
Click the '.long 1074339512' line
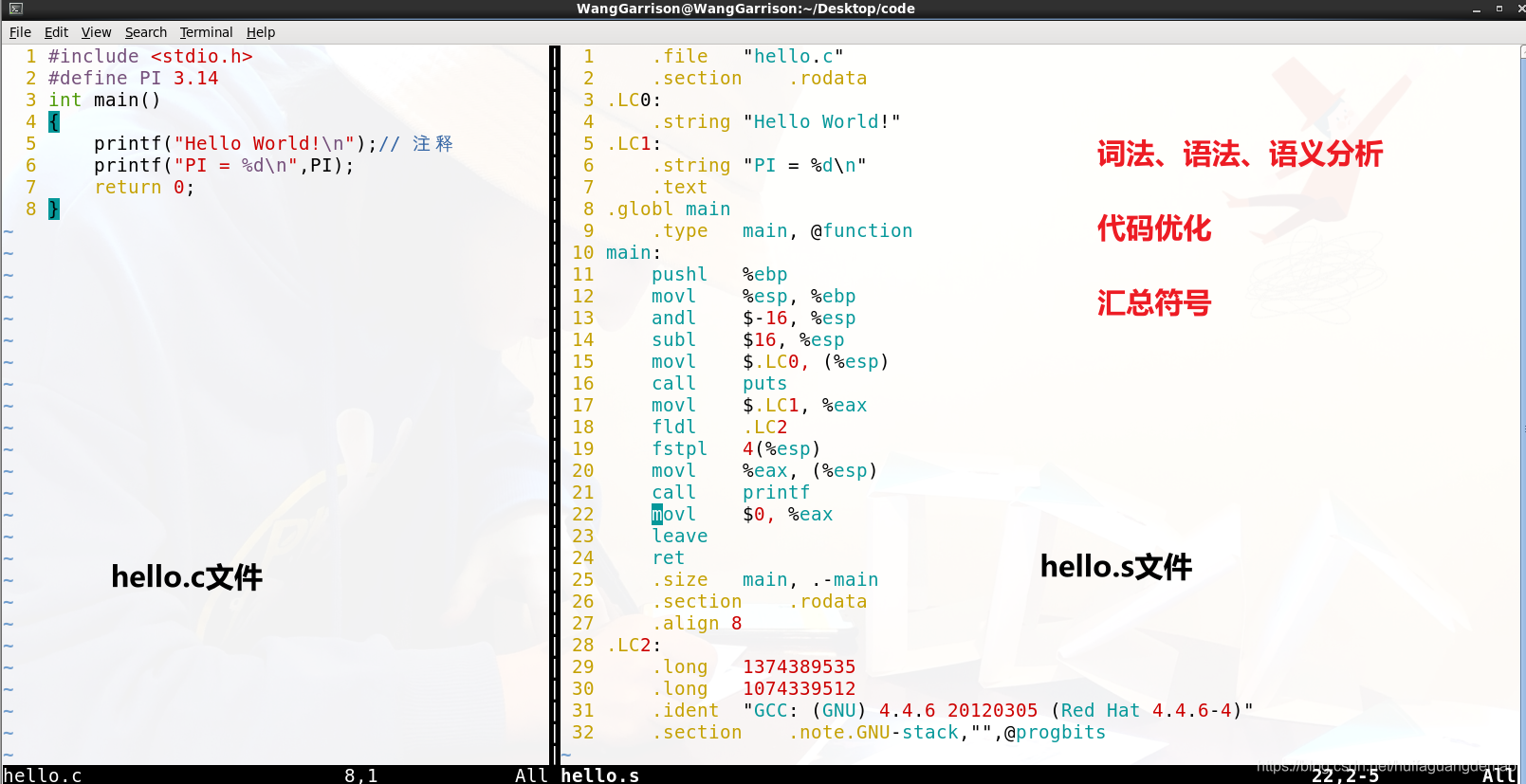click(x=753, y=688)
